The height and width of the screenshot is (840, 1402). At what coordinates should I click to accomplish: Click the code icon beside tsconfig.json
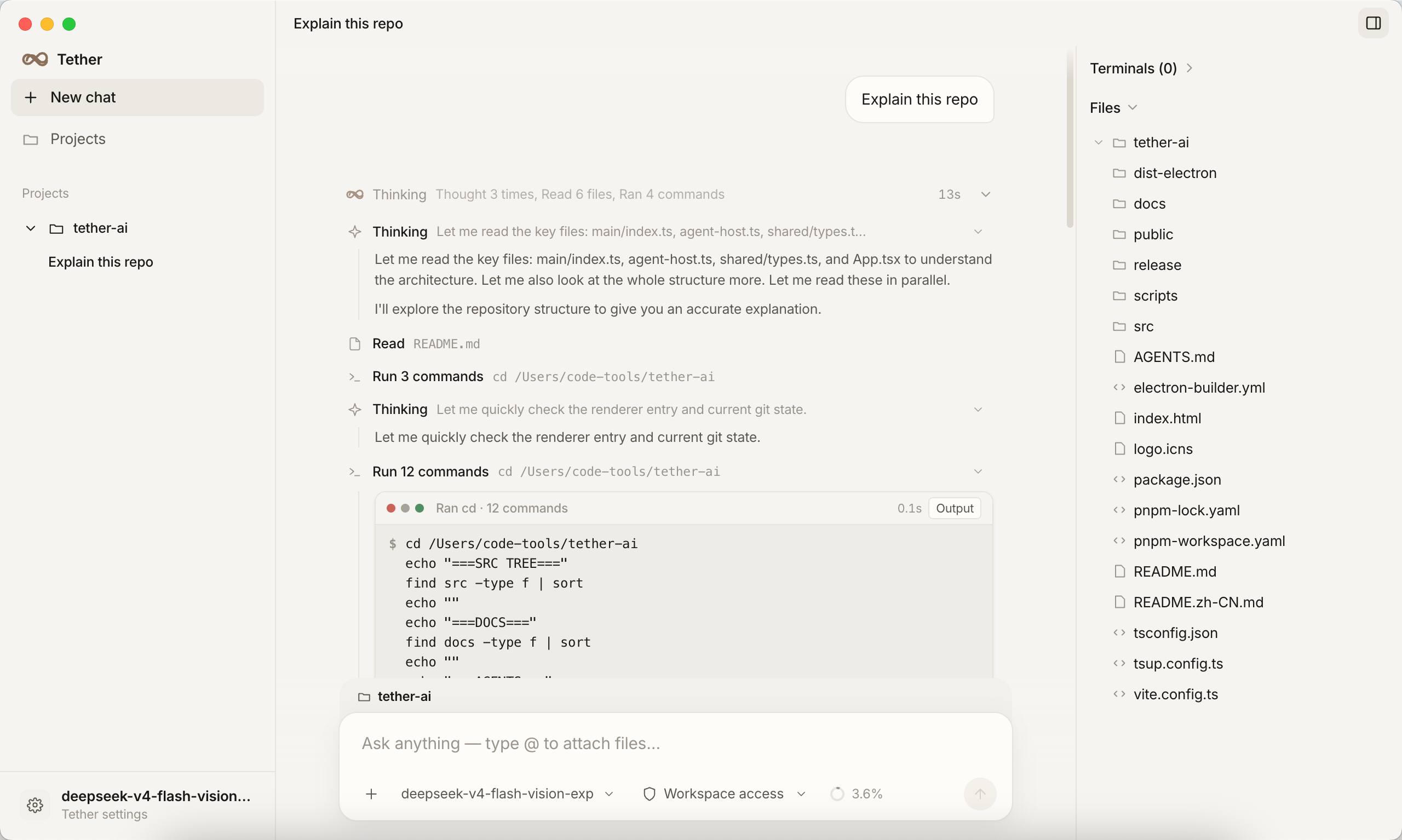pos(1119,633)
